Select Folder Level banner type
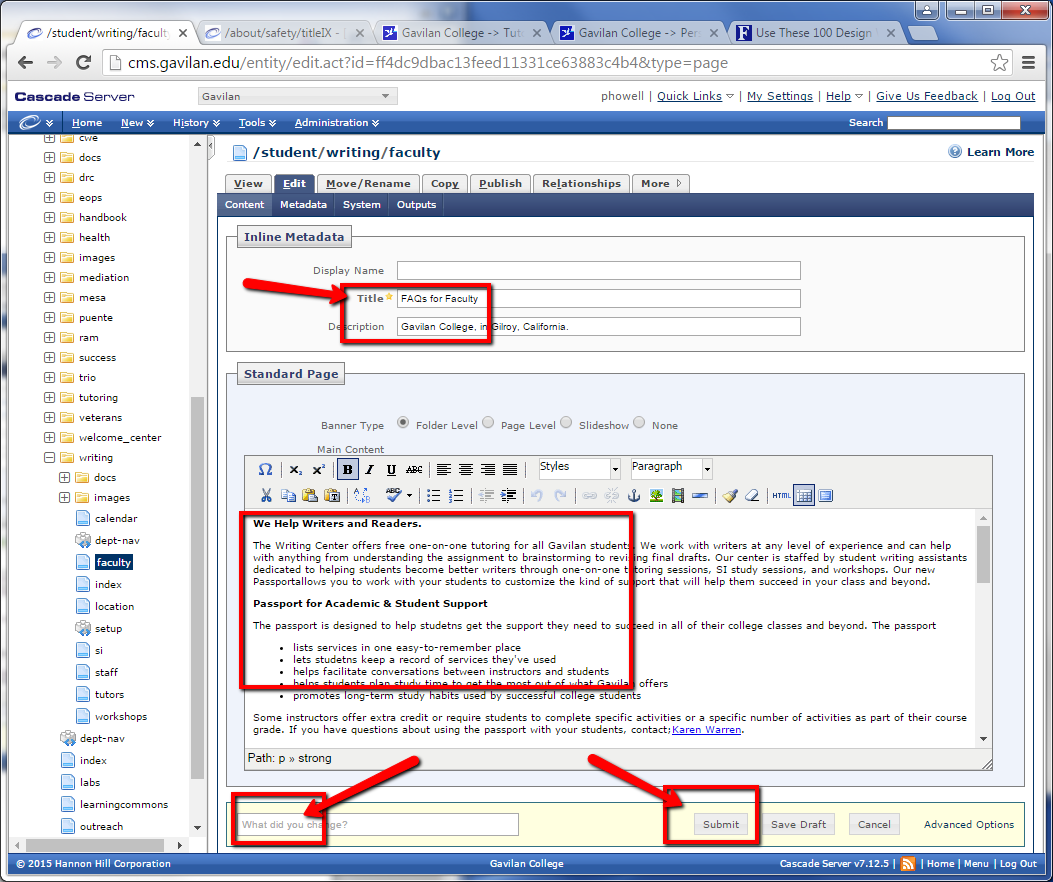The height and width of the screenshot is (882, 1053). click(x=403, y=423)
